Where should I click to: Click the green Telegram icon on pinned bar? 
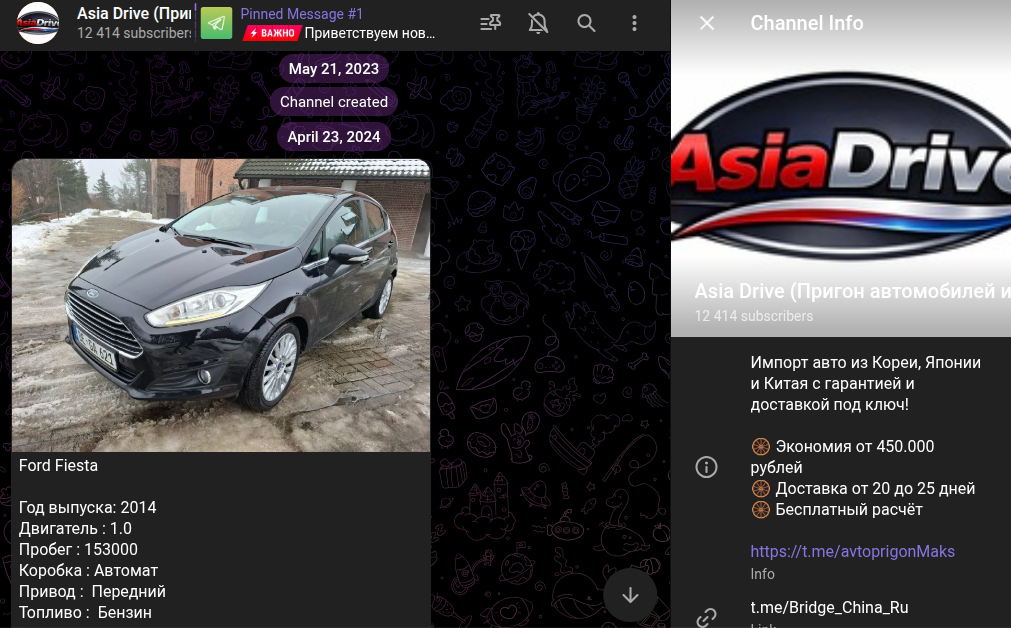coord(215,24)
